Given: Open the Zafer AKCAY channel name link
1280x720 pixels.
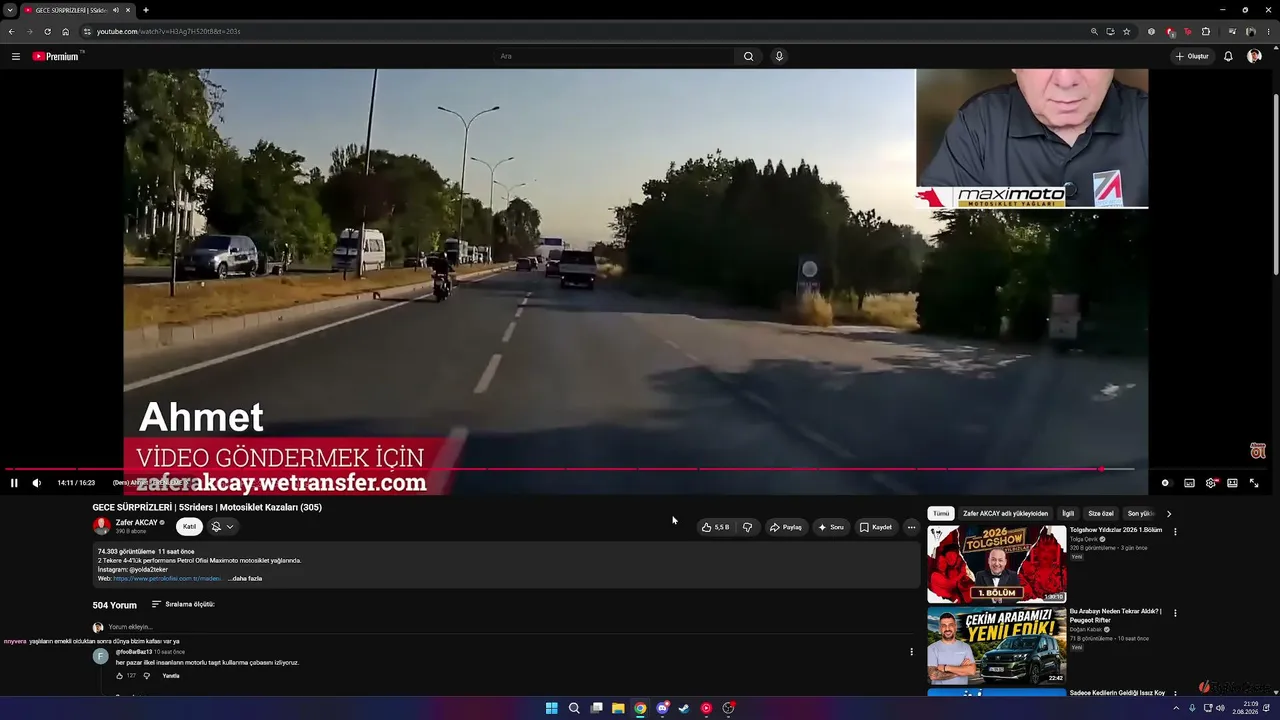Looking at the screenshot, I should (x=137, y=522).
